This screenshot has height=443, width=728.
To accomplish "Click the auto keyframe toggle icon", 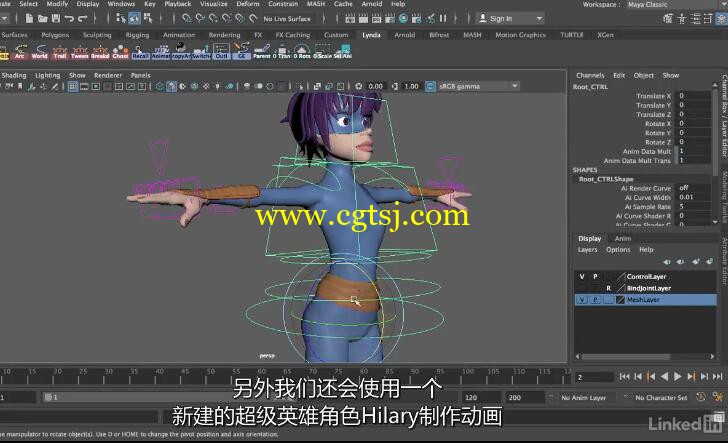I will click(x=701, y=397).
